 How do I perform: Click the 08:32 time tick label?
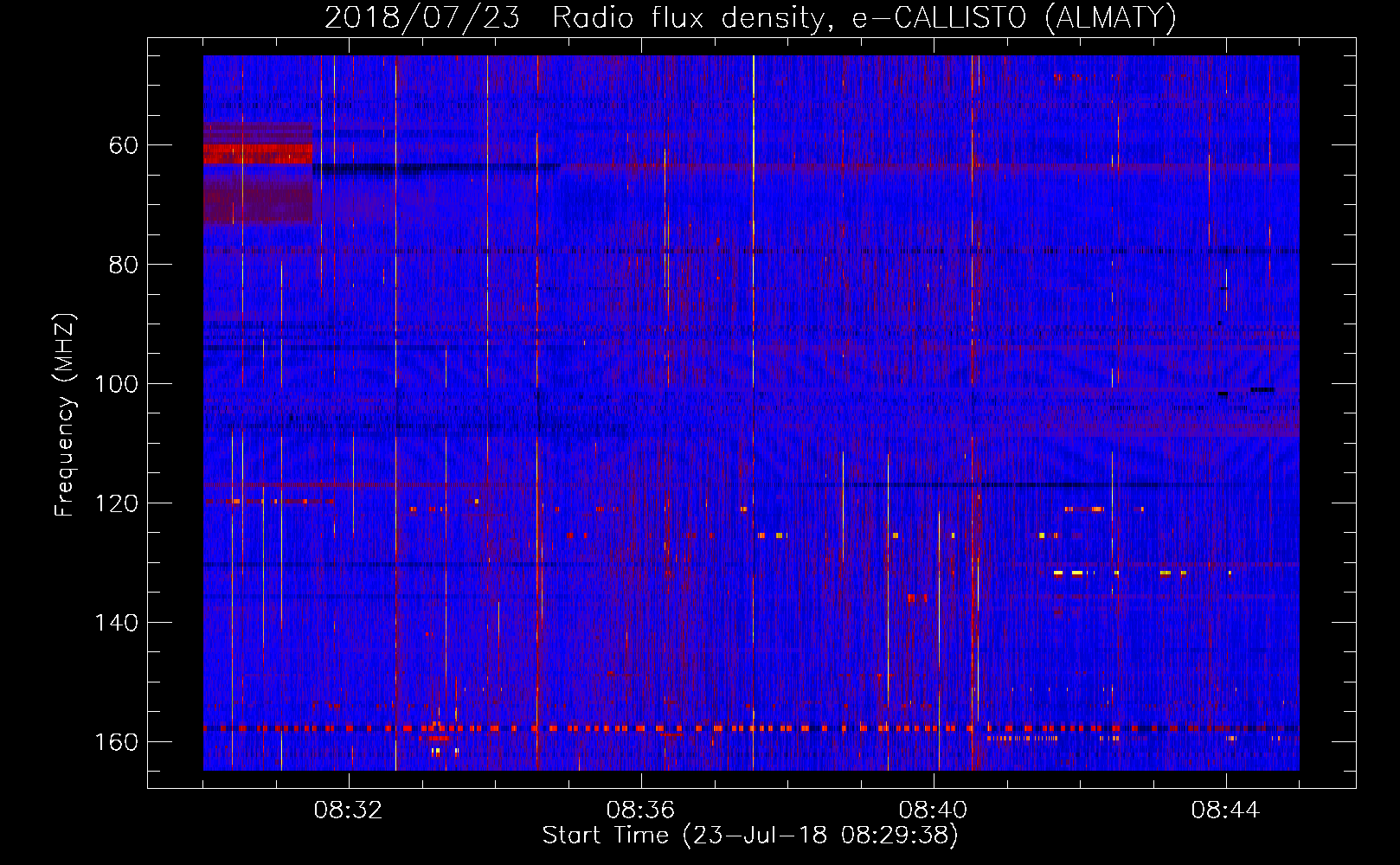[348, 810]
